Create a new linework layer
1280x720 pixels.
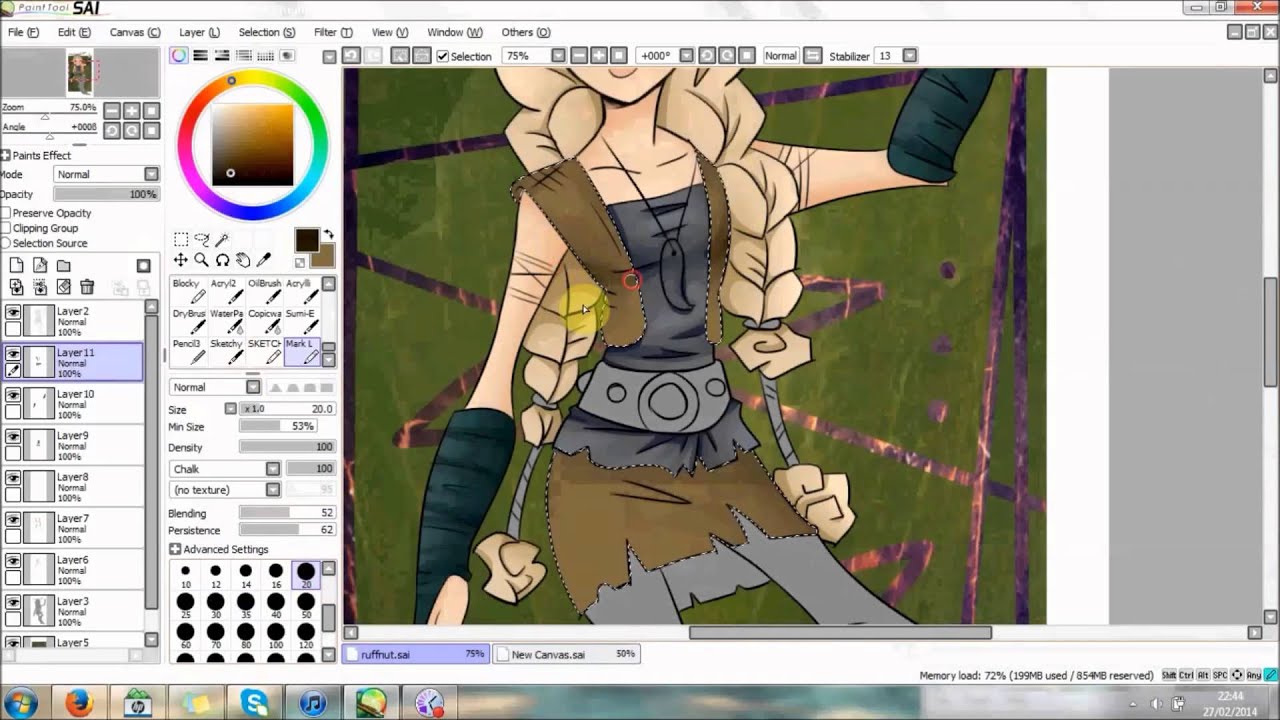click(40, 265)
